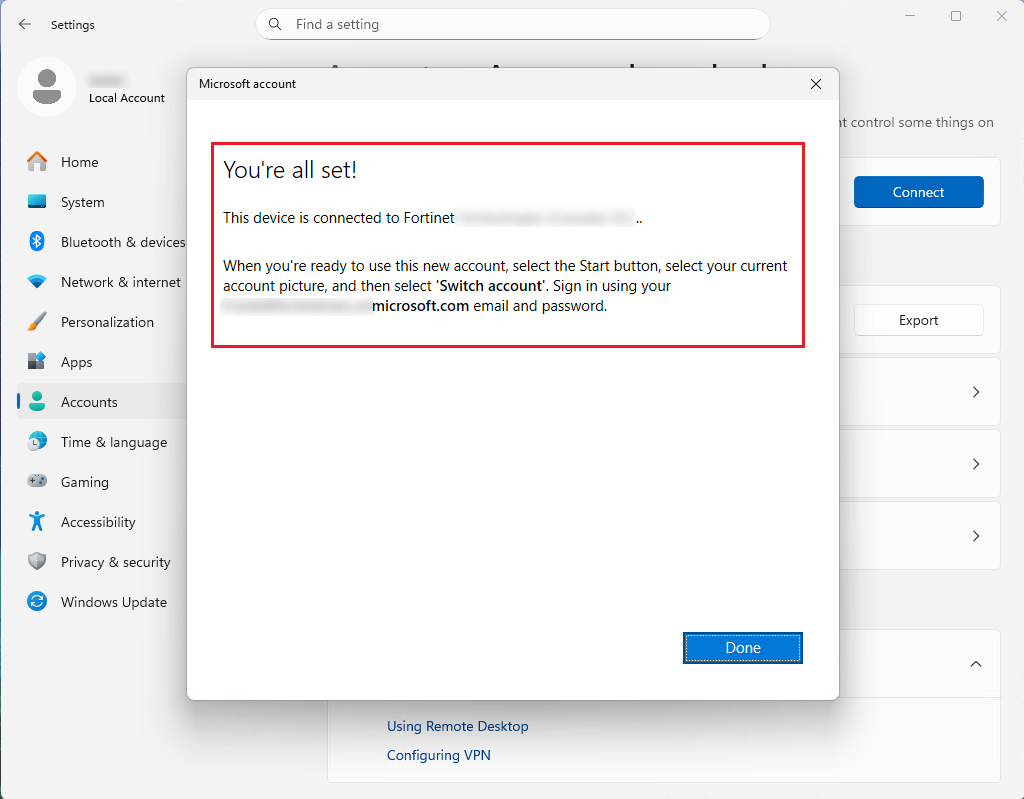Select the Accessibility icon
The image size is (1024, 799).
(35, 521)
